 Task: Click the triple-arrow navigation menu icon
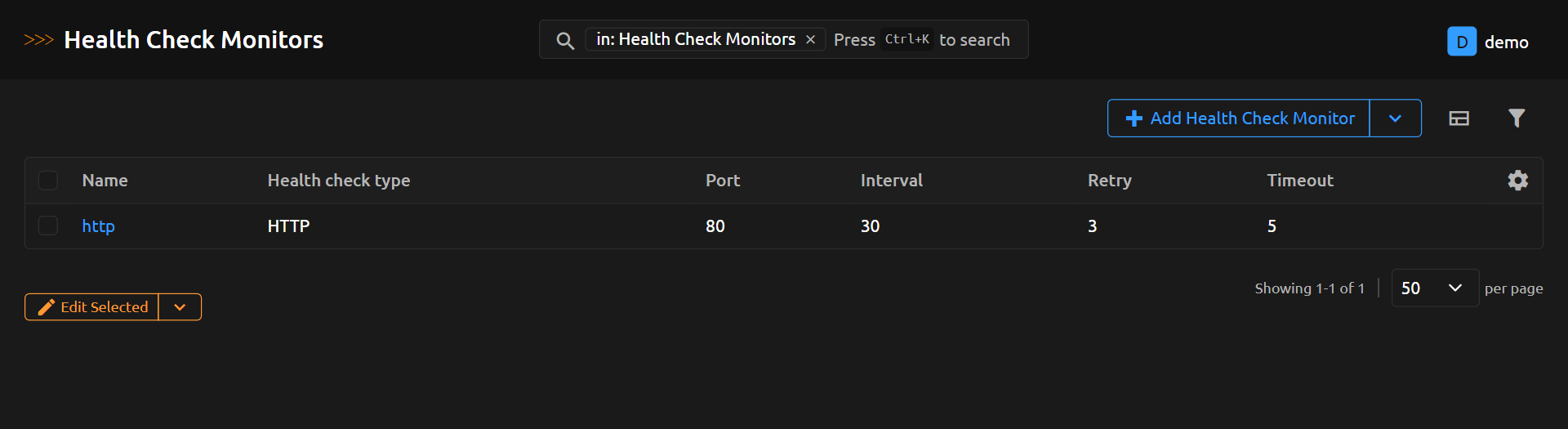38,40
